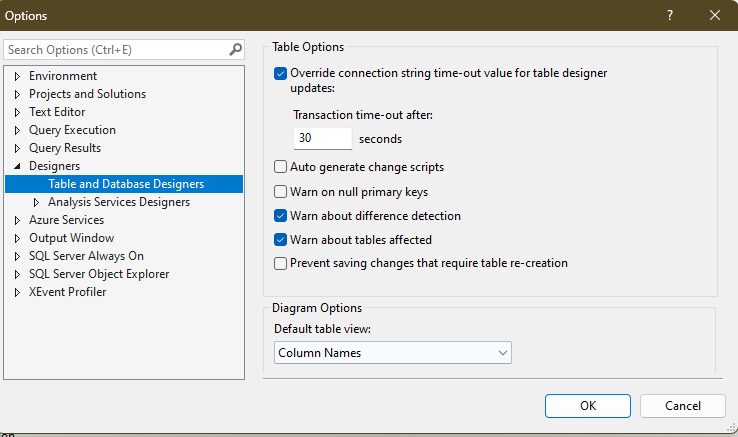This screenshot has height=437, width=738.
Task: Open the Default table view dropdown
Action: [x=393, y=353]
